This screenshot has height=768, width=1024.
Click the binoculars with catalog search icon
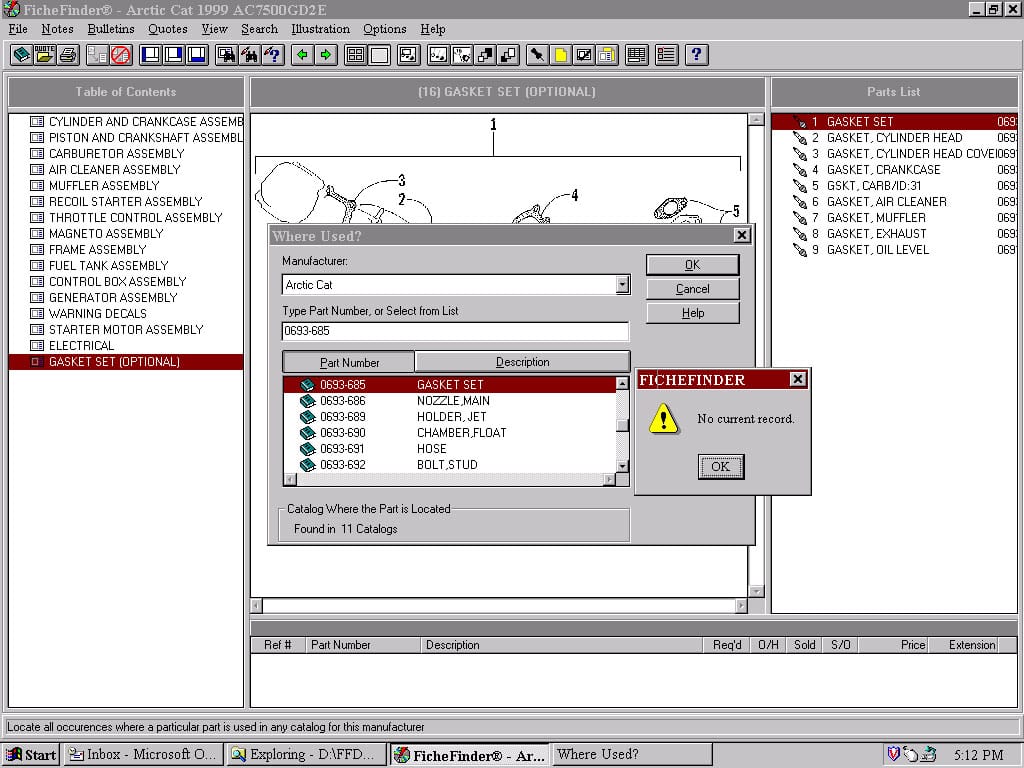click(227, 55)
